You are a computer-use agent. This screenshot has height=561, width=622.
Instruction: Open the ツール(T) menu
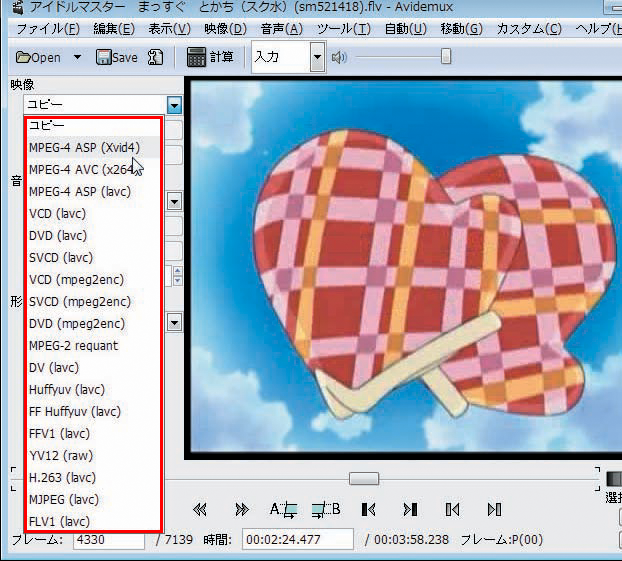[x=344, y=29]
